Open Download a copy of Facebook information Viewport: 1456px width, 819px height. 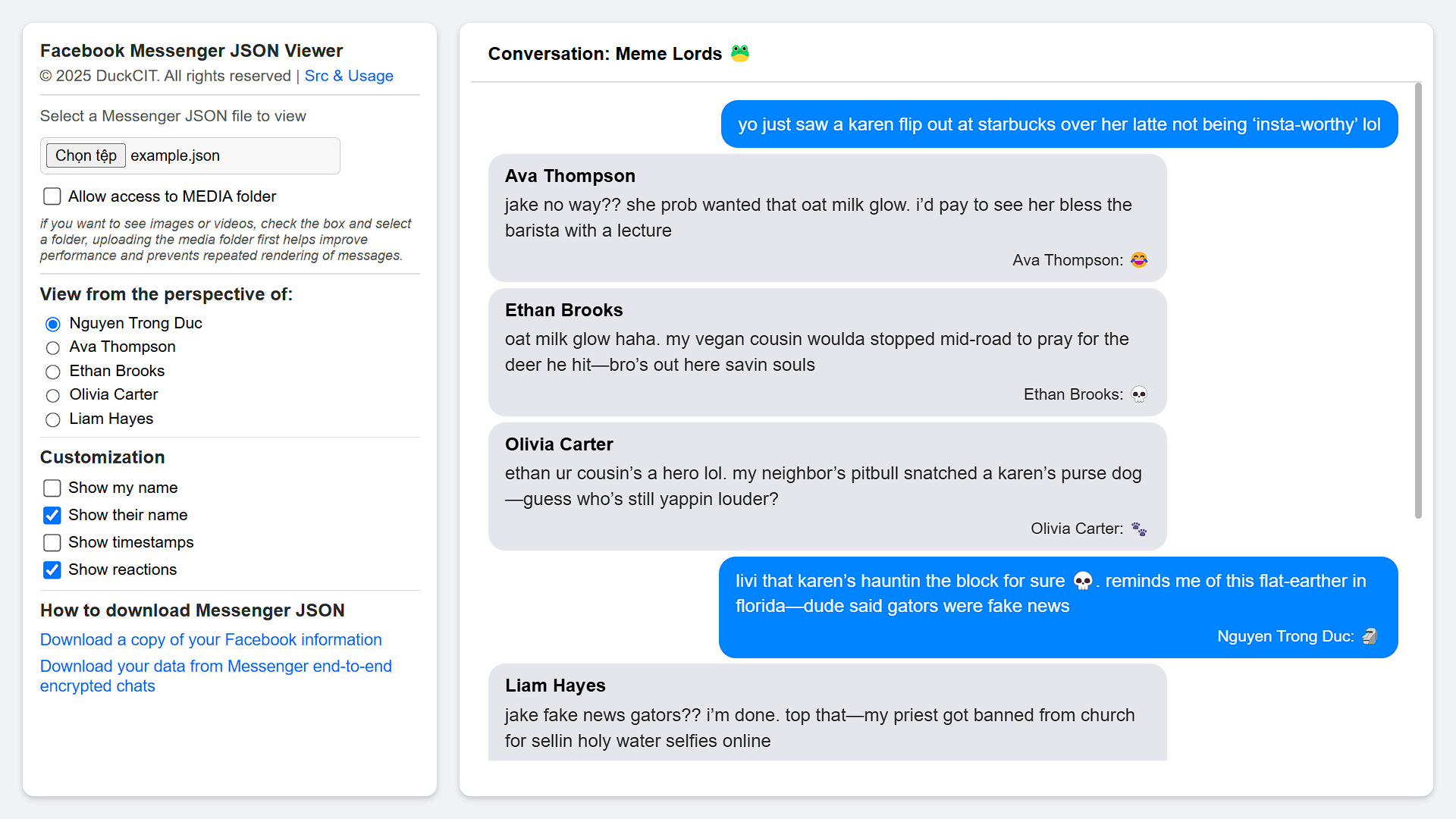(x=211, y=639)
